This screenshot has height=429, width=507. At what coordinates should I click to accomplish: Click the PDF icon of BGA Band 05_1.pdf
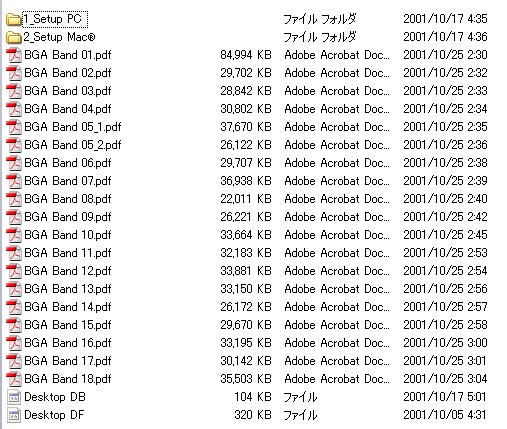[x=14, y=127]
